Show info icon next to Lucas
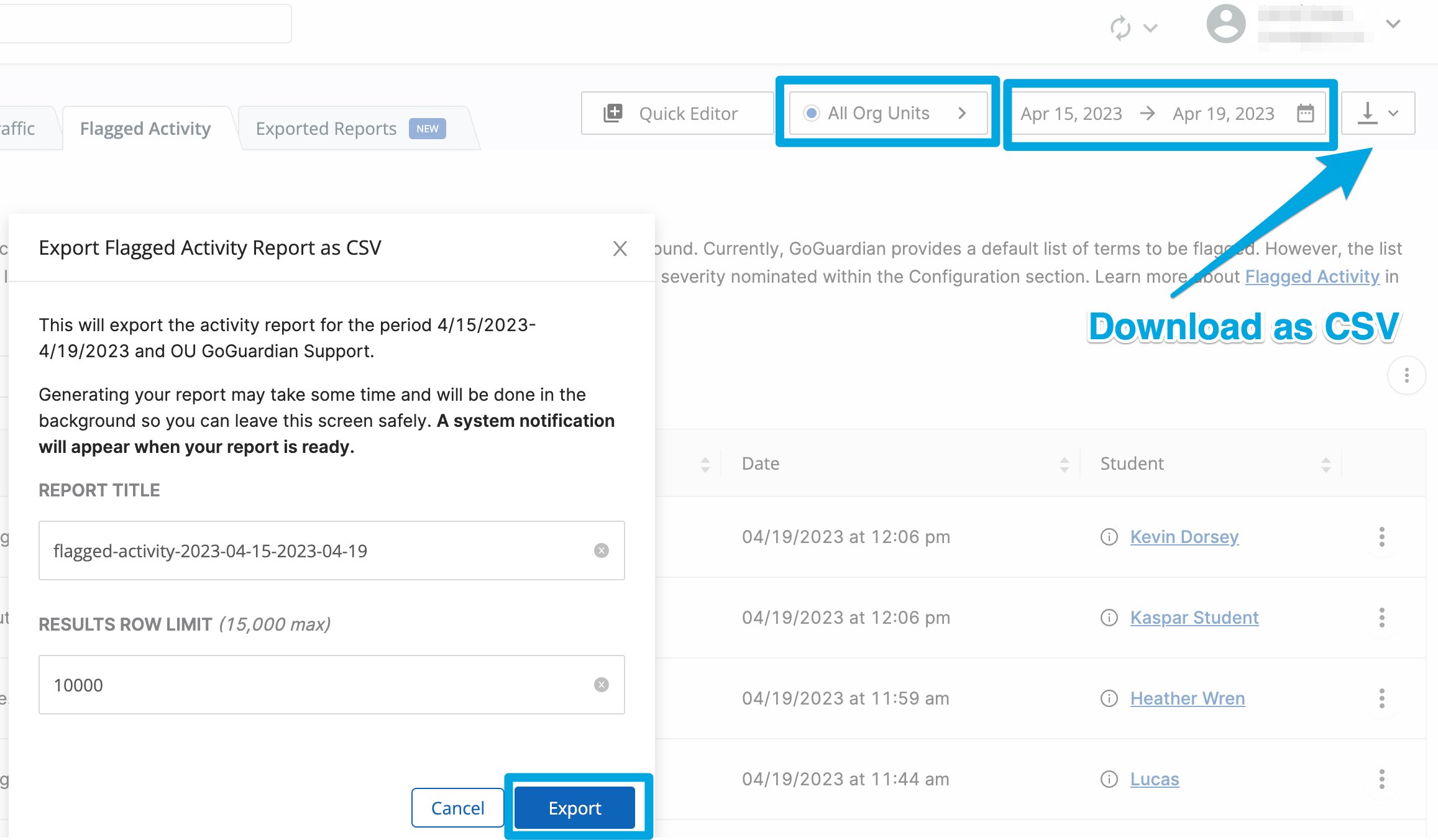 (x=1109, y=779)
